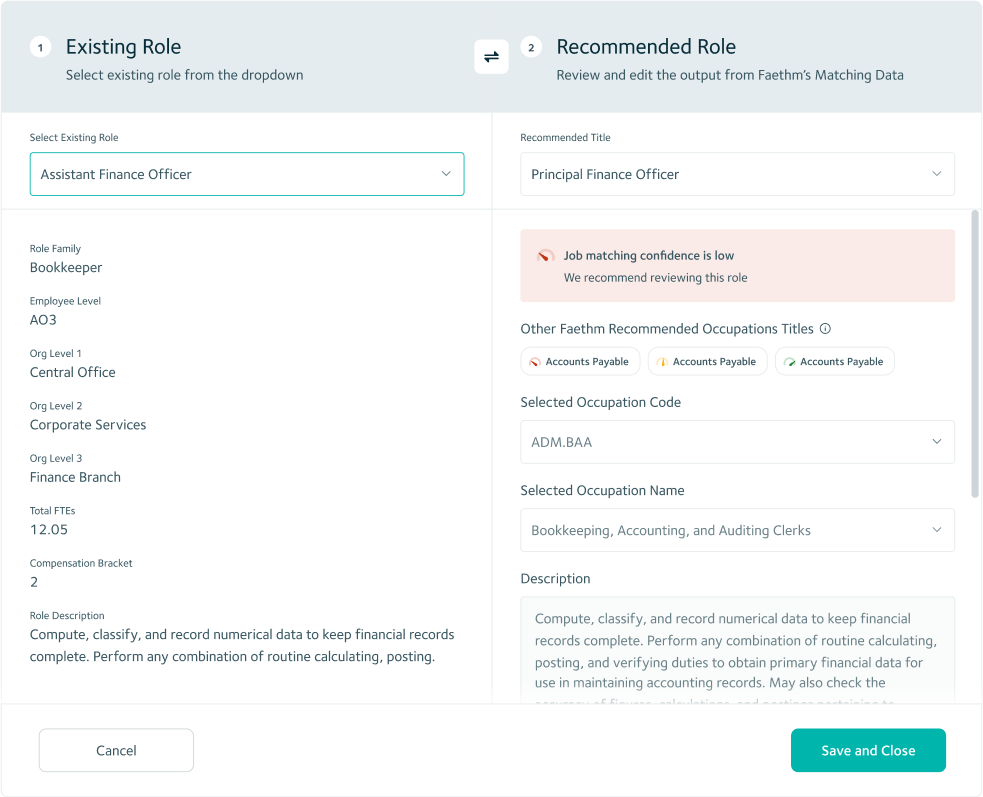Click the Existing Role heading
The image size is (983, 797).
(x=123, y=47)
